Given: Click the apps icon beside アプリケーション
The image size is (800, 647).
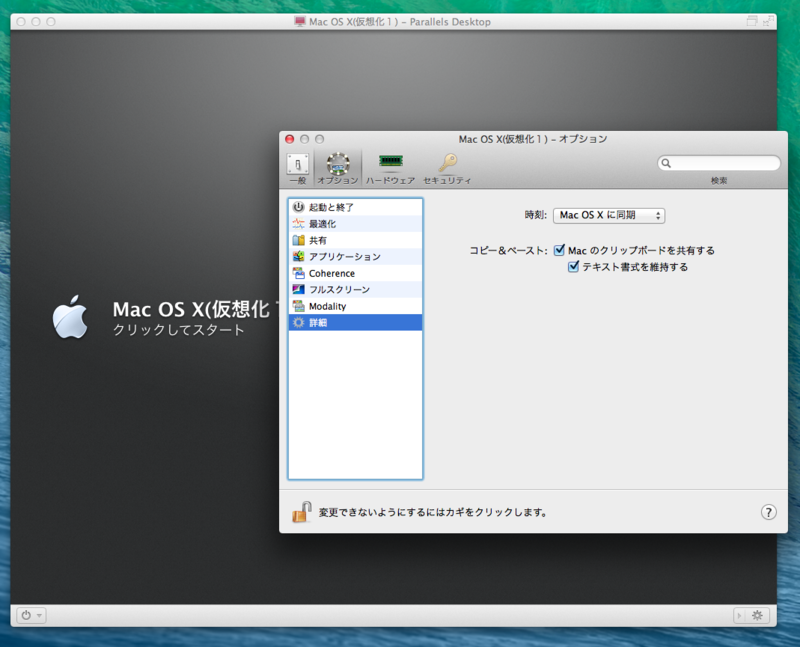Looking at the screenshot, I should (298, 257).
